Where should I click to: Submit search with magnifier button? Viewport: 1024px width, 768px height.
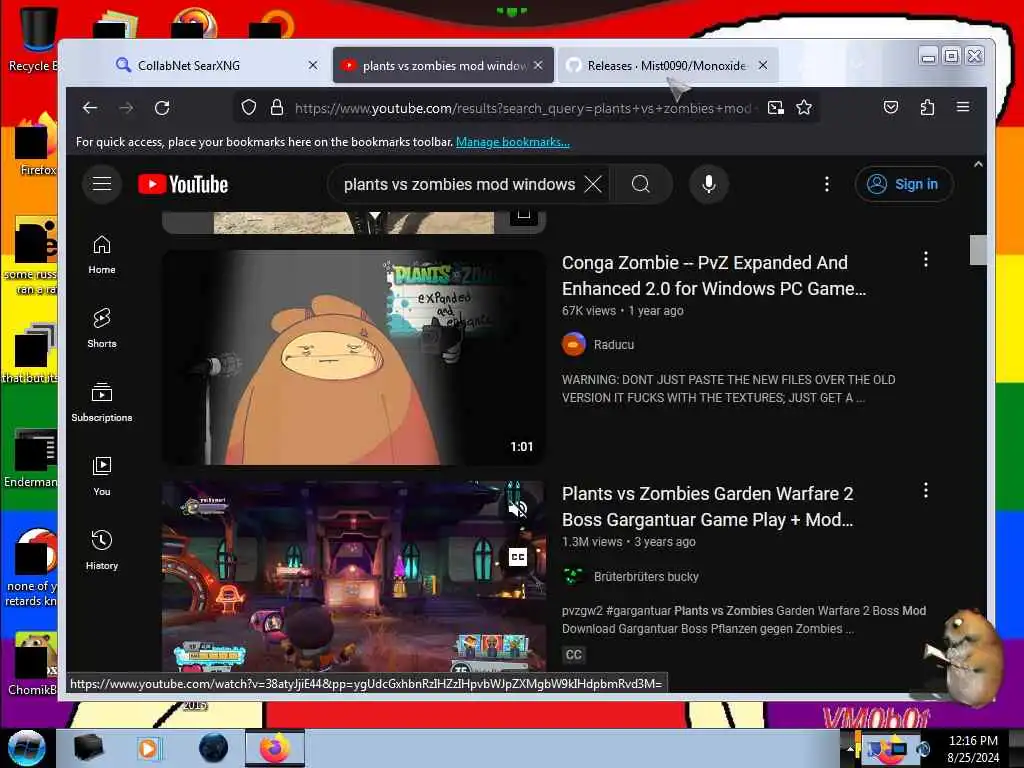[x=641, y=184]
